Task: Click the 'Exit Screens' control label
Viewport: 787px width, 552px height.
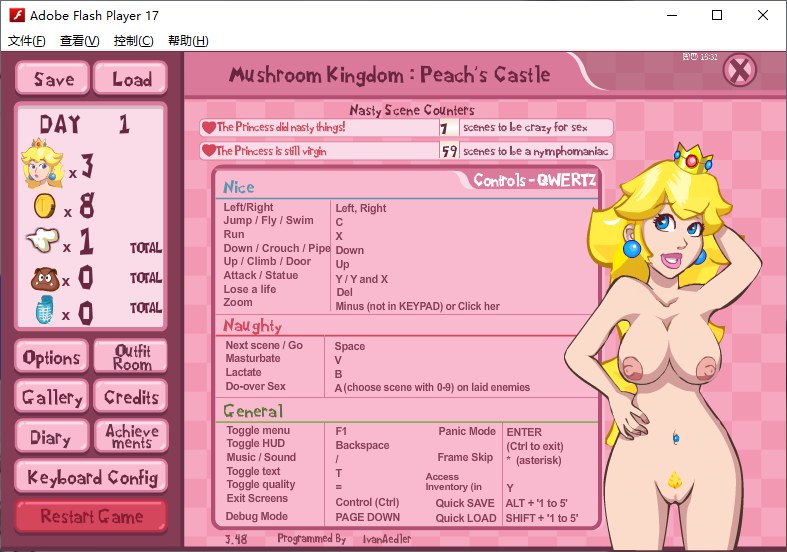Action: (x=257, y=498)
